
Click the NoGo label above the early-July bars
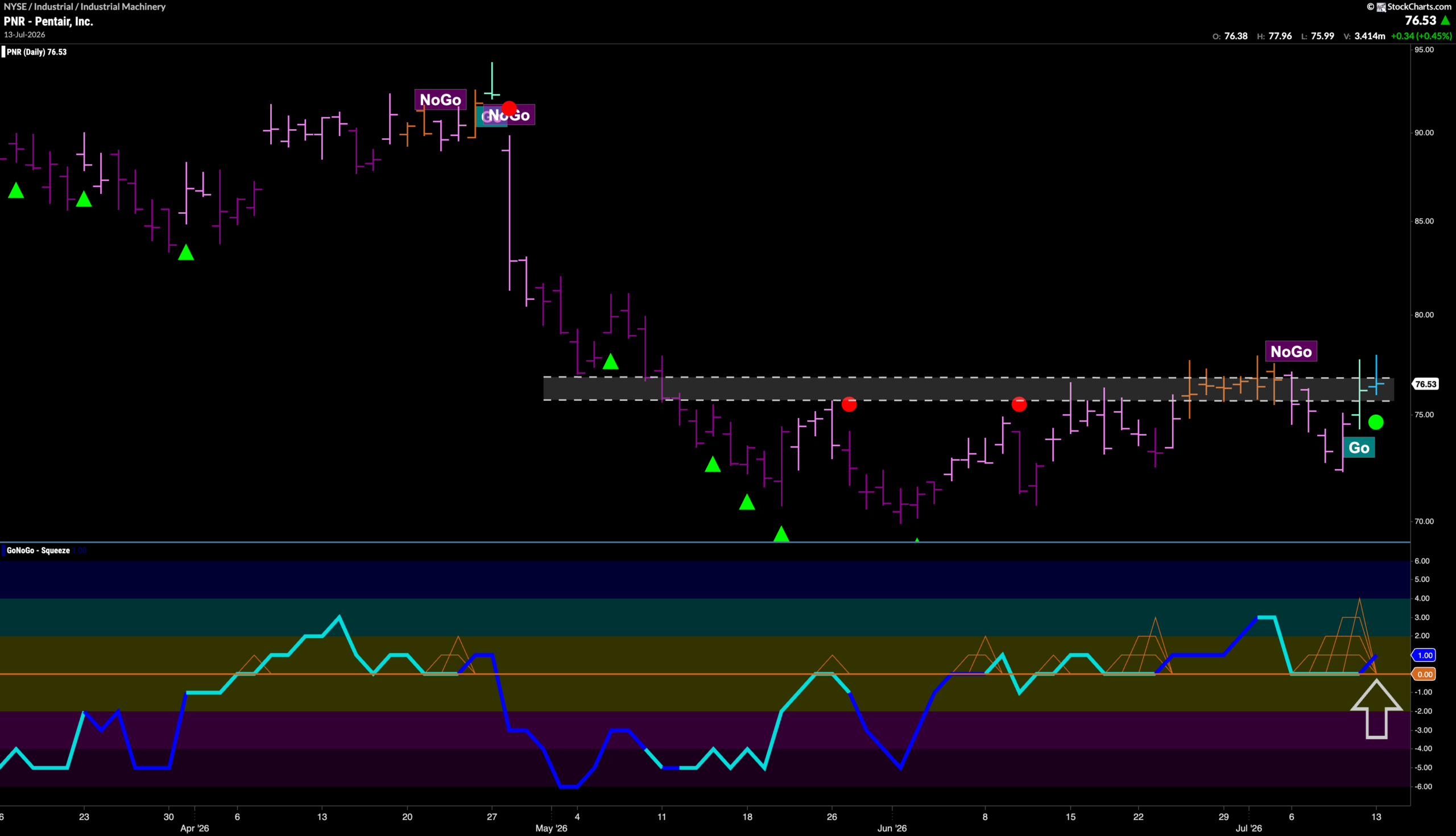(1291, 351)
